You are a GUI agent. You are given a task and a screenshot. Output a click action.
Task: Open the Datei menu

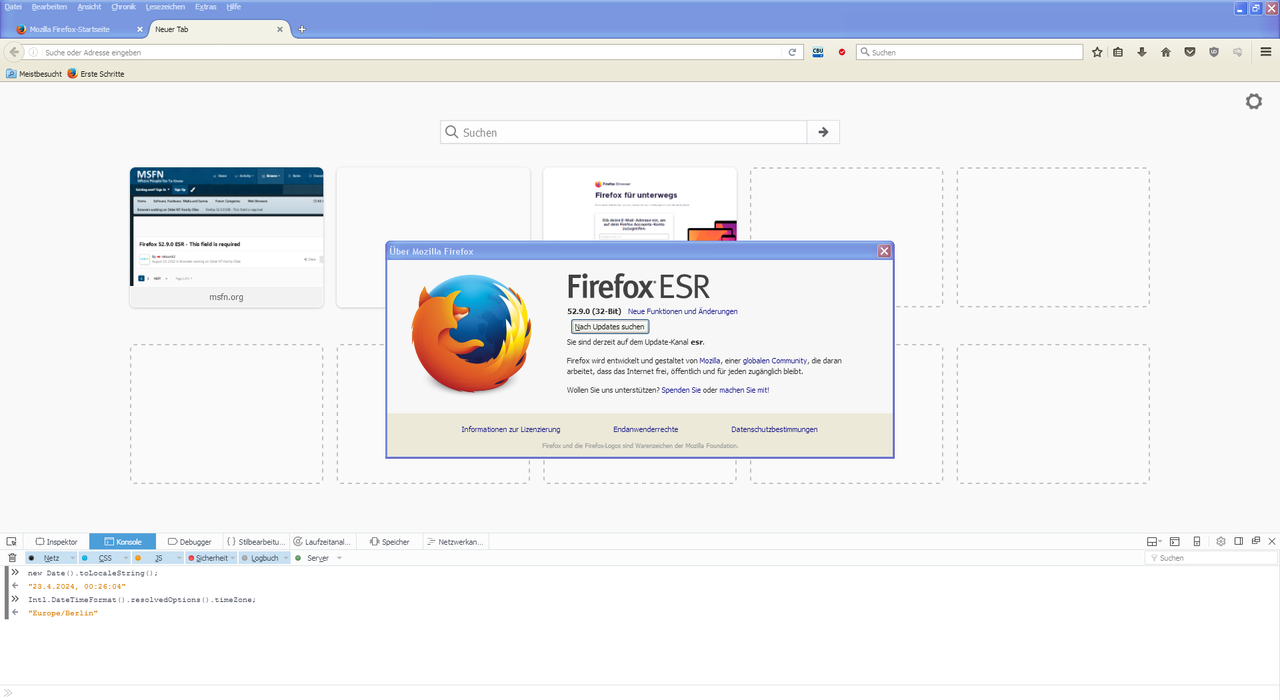click(x=14, y=7)
